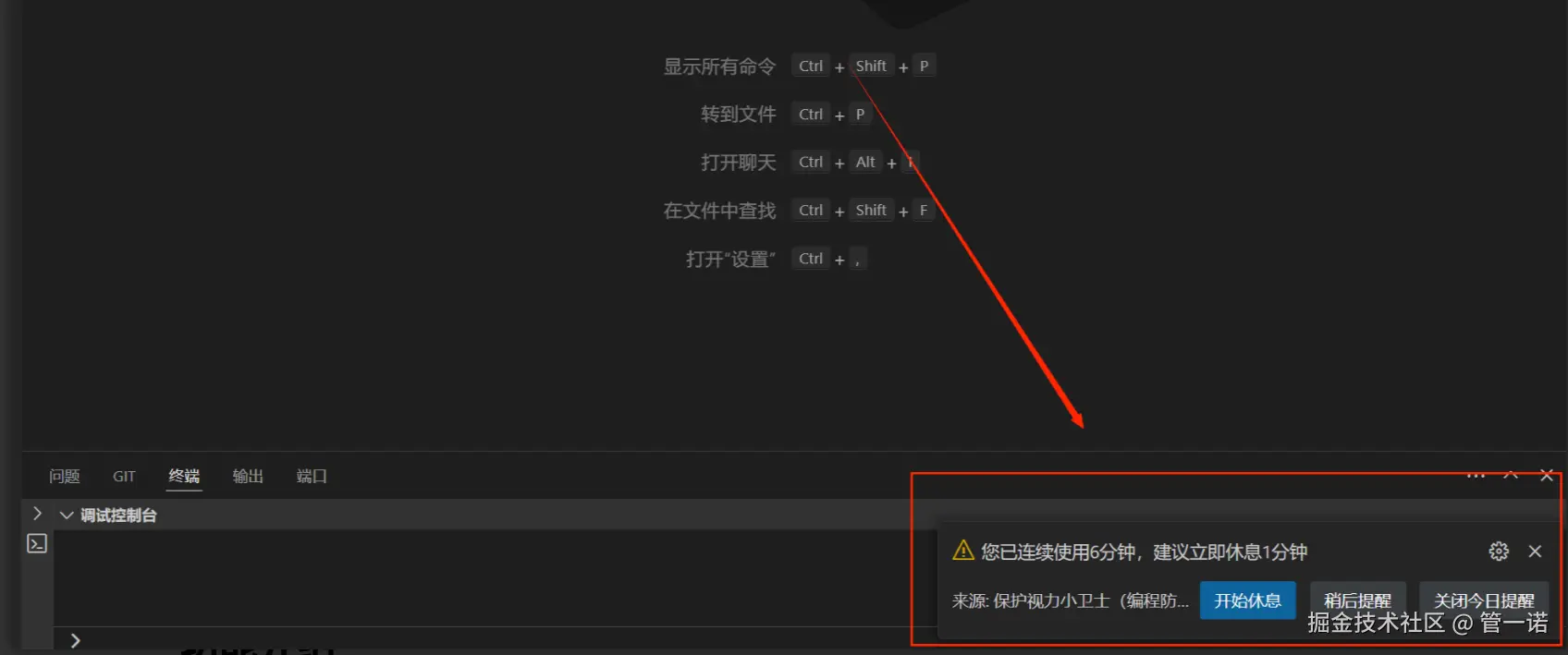Click the 来源: 保护视力小卫士 source label
Screen dimensions: 1568x655
tap(1071, 600)
